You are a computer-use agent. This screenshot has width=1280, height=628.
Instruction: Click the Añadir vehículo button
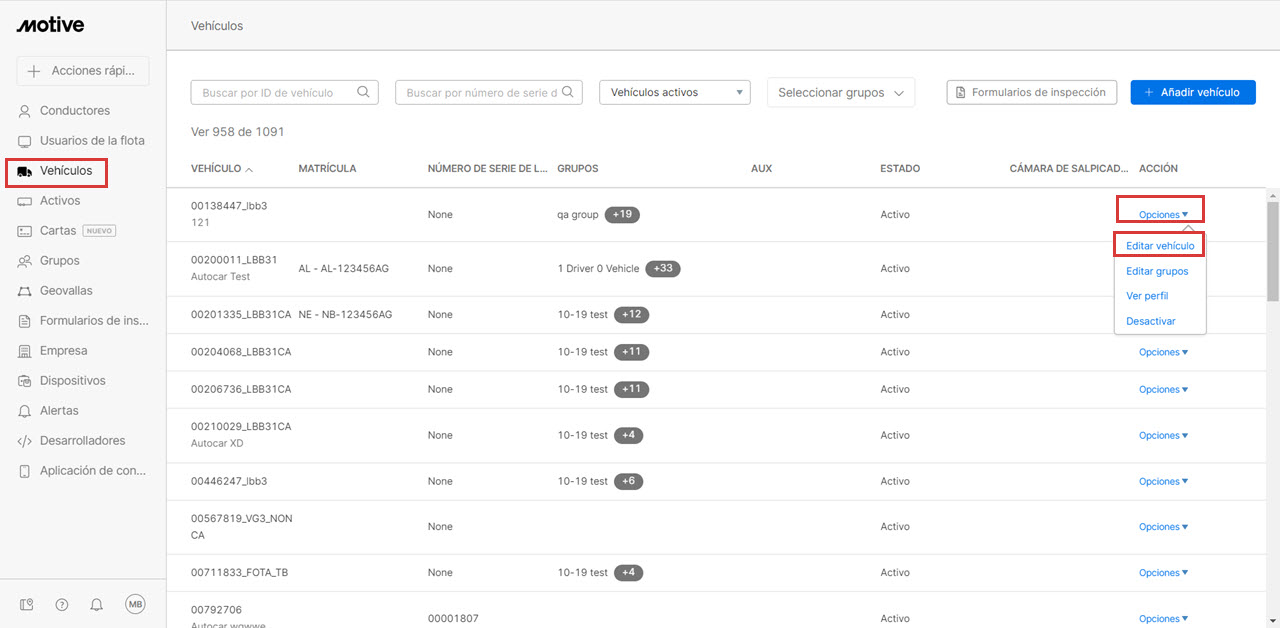tap(1192, 92)
